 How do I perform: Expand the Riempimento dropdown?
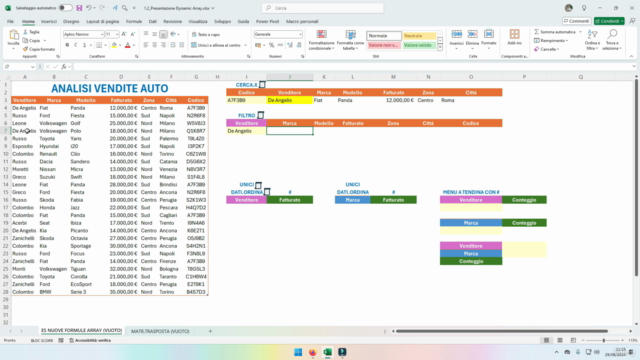(x=567, y=41)
